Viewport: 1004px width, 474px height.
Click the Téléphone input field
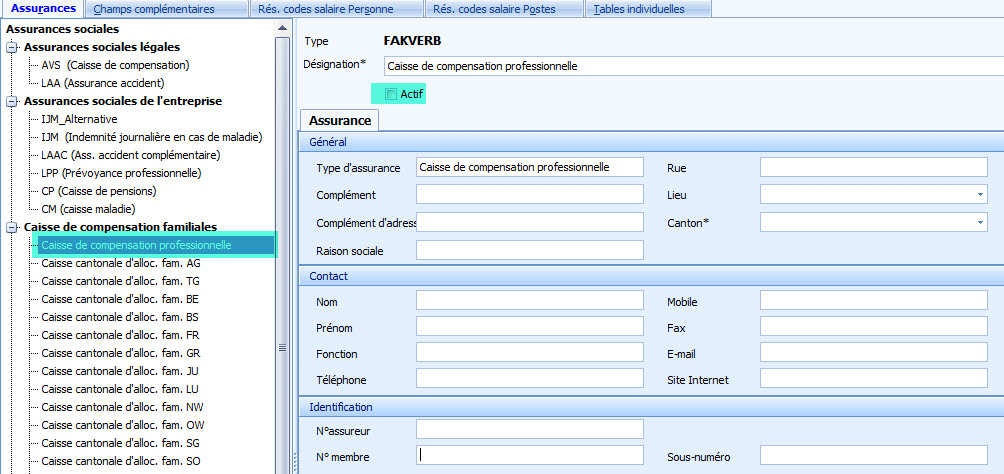(x=530, y=379)
